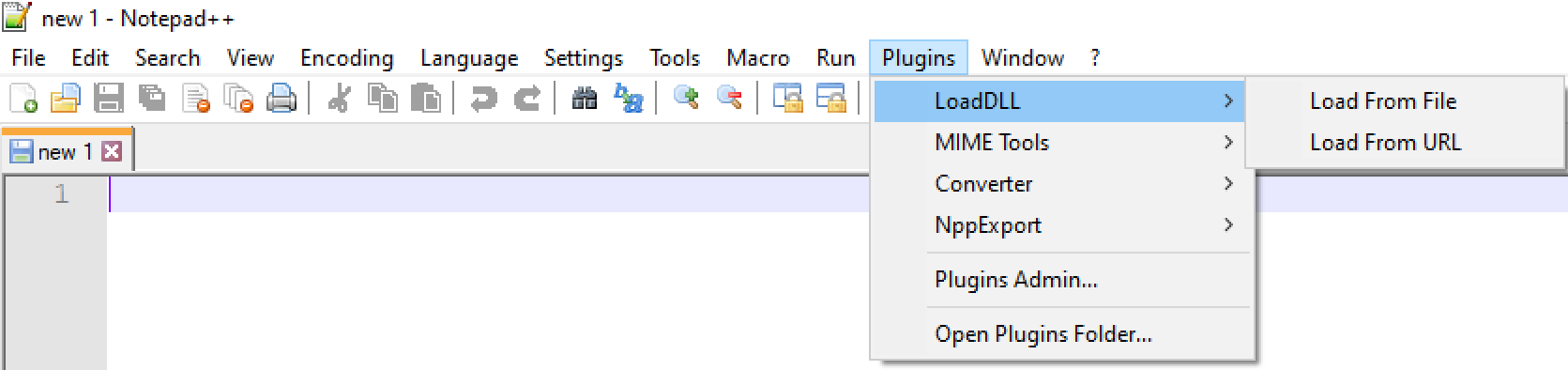Toggle synchronize vertical scrolling icon
Image resolution: width=1568 pixels, height=370 pixels.
tap(787, 98)
